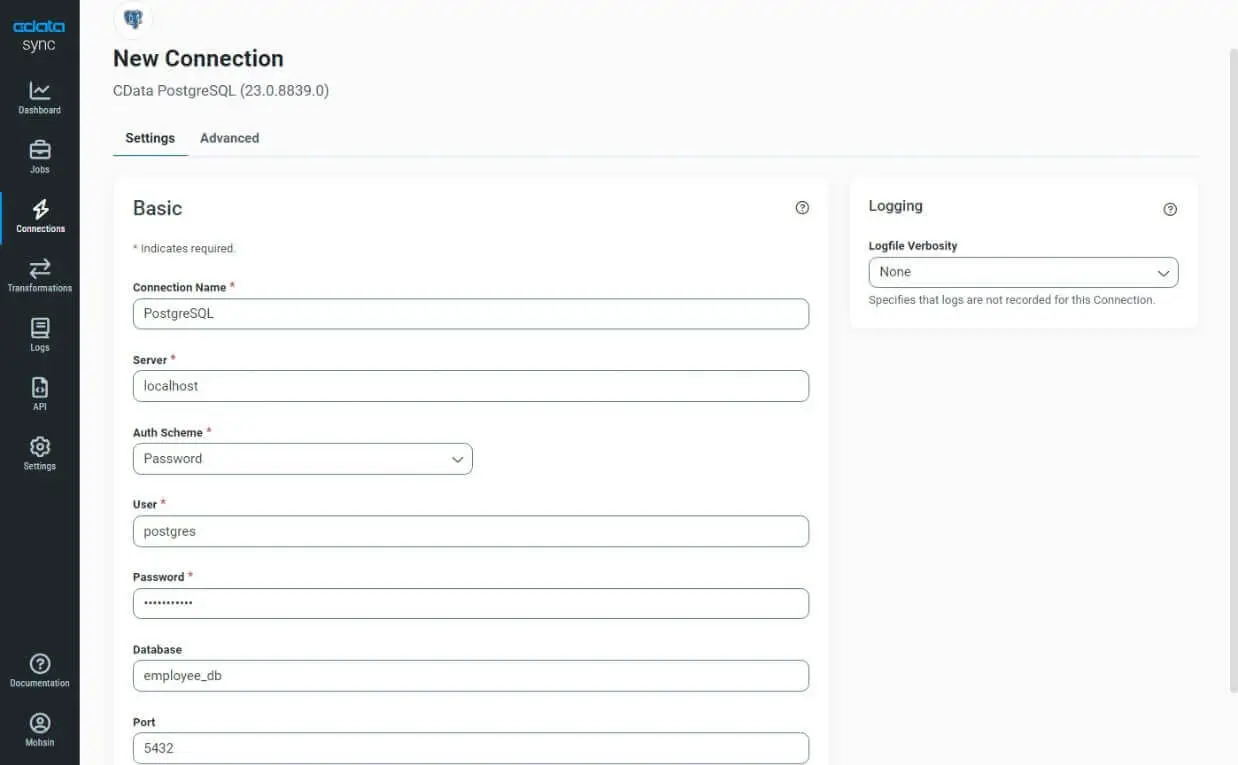1238x765 pixels.
Task: Open the API section
Action: coord(39,392)
